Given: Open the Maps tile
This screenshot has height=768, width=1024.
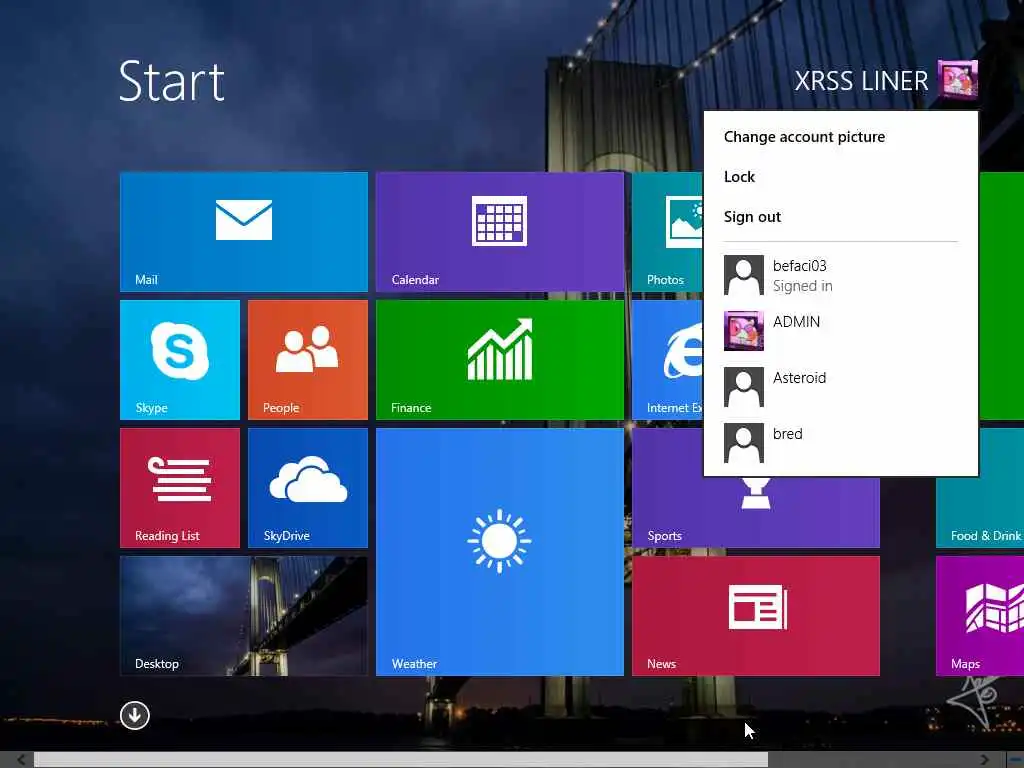Looking at the screenshot, I should click(x=980, y=616).
